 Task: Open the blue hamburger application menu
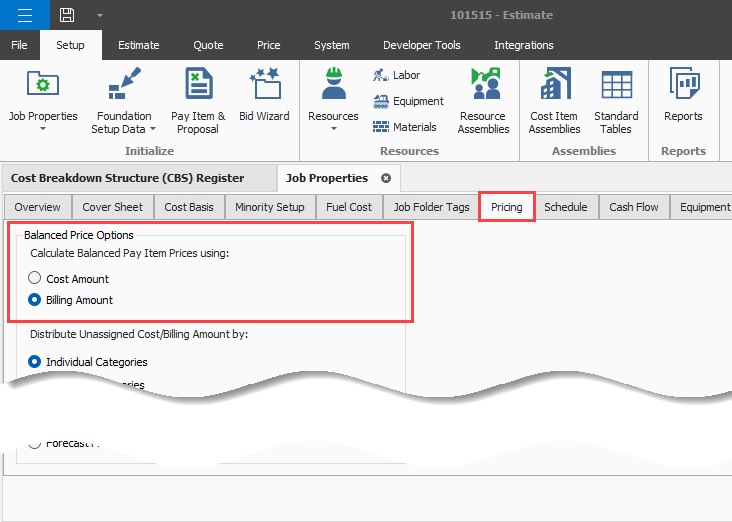(25, 15)
